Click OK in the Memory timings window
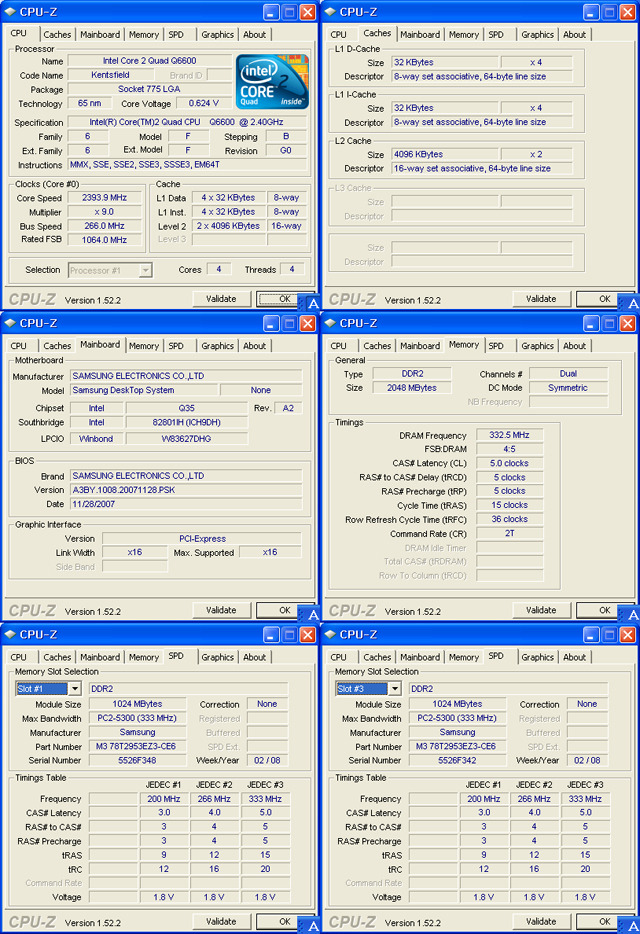The image size is (640, 934). coord(605,610)
